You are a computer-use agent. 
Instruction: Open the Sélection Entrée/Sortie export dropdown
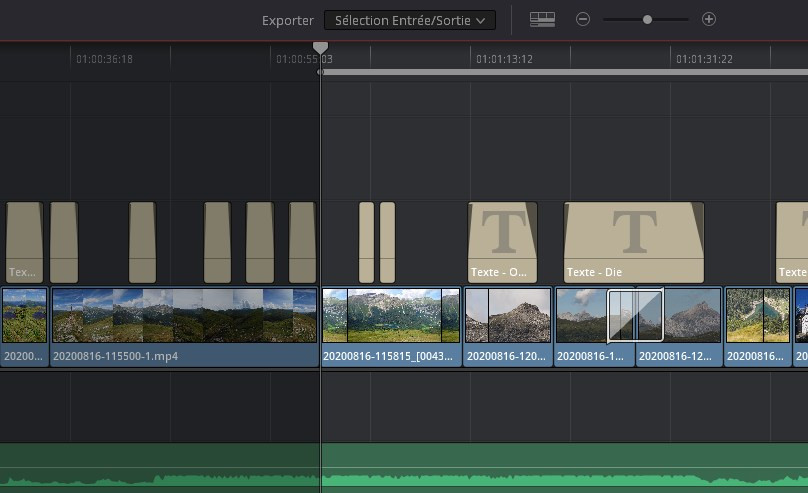click(x=410, y=20)
